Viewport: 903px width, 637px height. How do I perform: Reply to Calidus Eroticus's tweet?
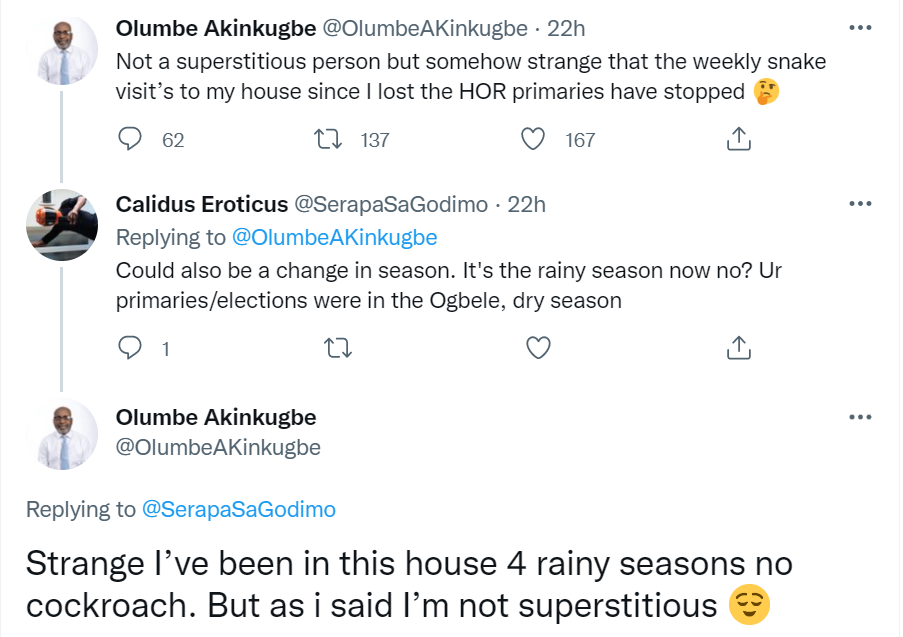click(x=130, y=347)
